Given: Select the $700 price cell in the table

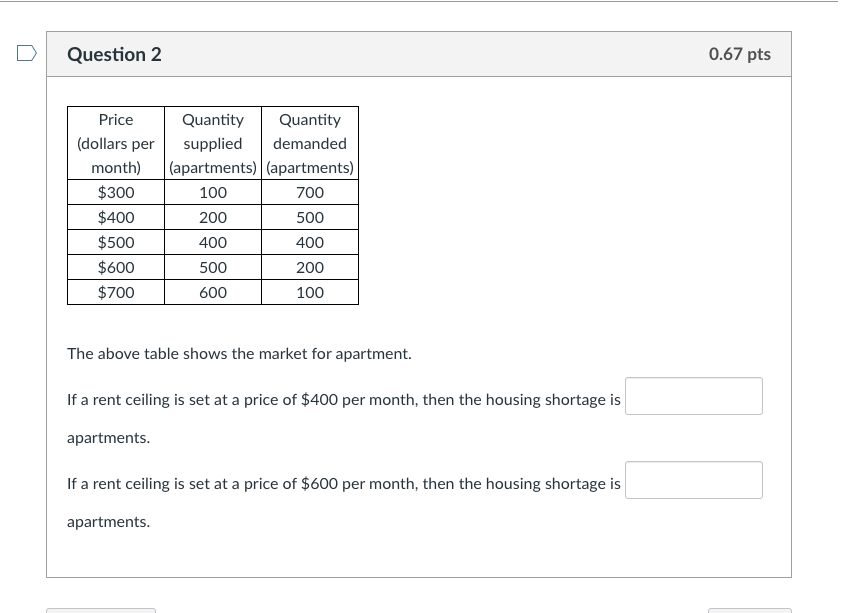Looking at the screenshot, I should pyautogui.click(x=115, y=292).
